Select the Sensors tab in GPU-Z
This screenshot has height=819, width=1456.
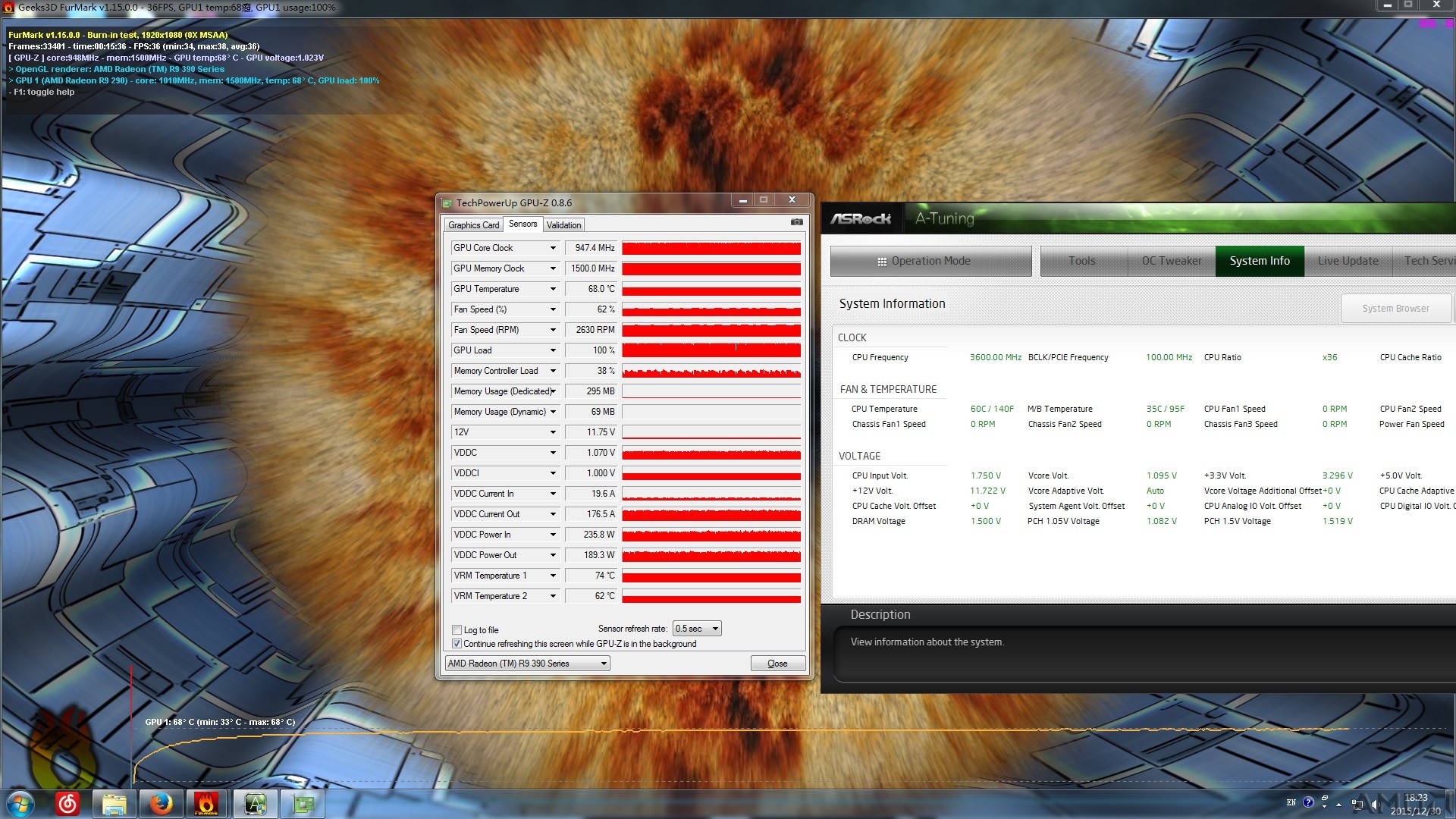click(x=522, y=224)
